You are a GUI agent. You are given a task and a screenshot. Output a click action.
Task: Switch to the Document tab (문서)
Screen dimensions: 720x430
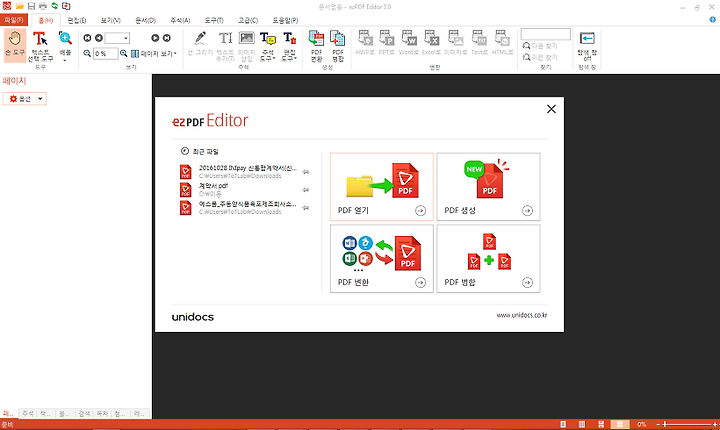point(146,20)
